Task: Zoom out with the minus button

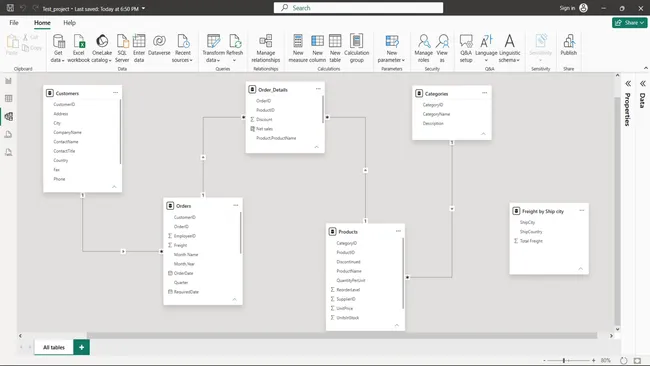Action: [x=545, y=361]
